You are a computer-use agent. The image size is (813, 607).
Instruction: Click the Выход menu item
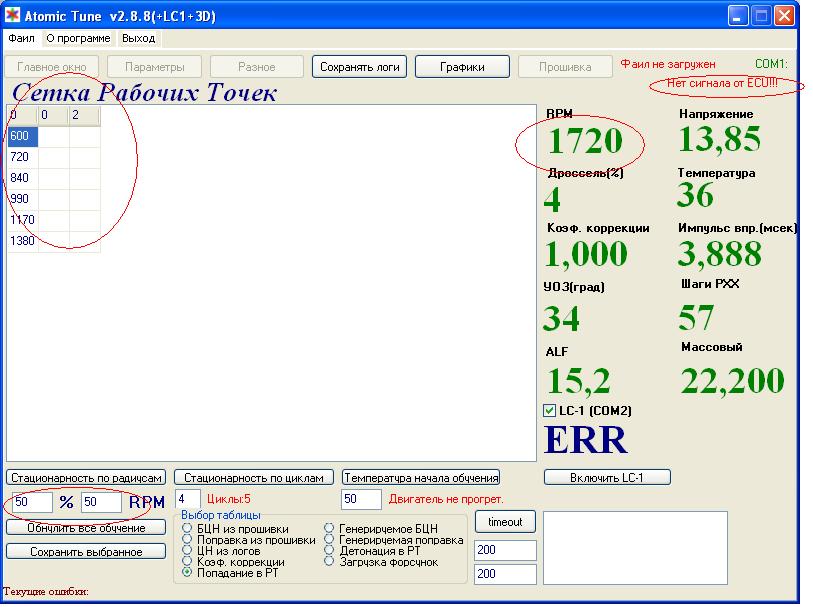[x=138, y=38]
